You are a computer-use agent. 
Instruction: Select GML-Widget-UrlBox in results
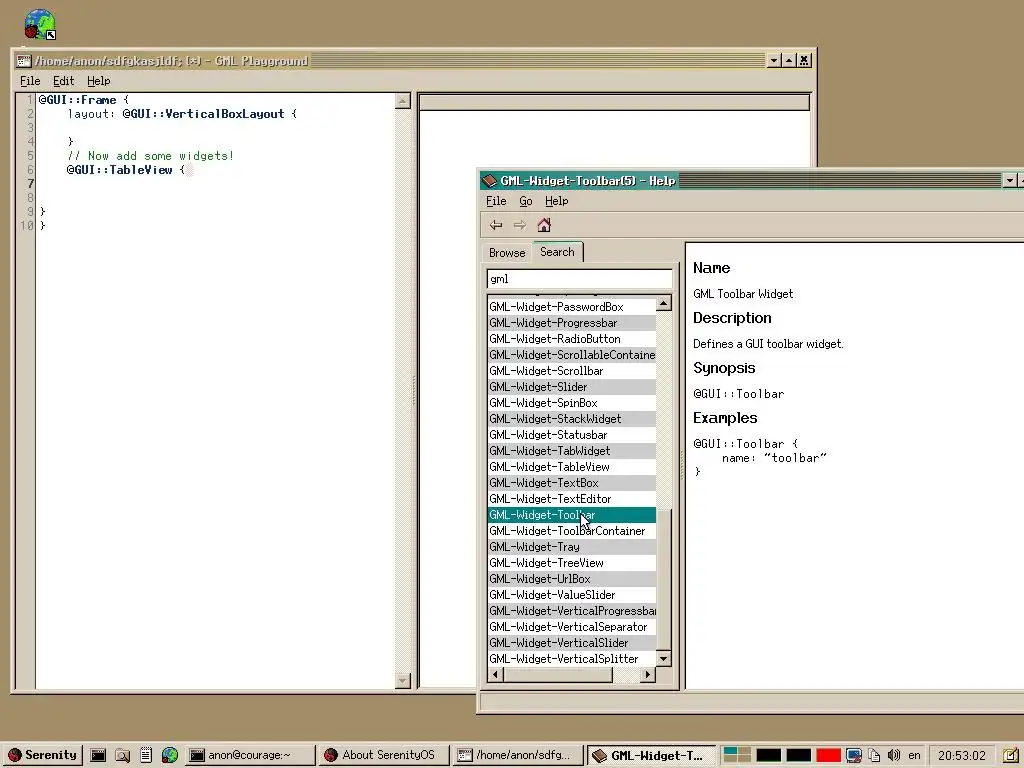click(571, 579)
